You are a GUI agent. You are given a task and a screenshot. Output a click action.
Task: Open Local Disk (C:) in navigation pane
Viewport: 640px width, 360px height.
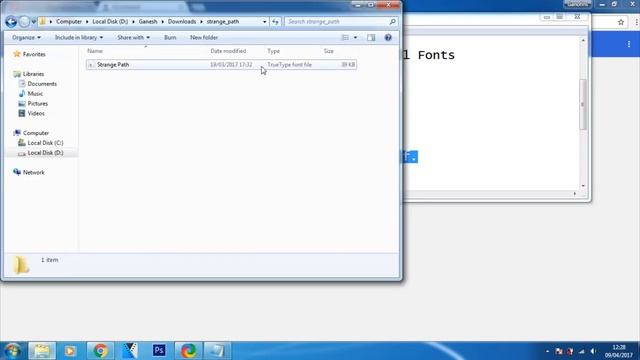click(x=45, y=143)
